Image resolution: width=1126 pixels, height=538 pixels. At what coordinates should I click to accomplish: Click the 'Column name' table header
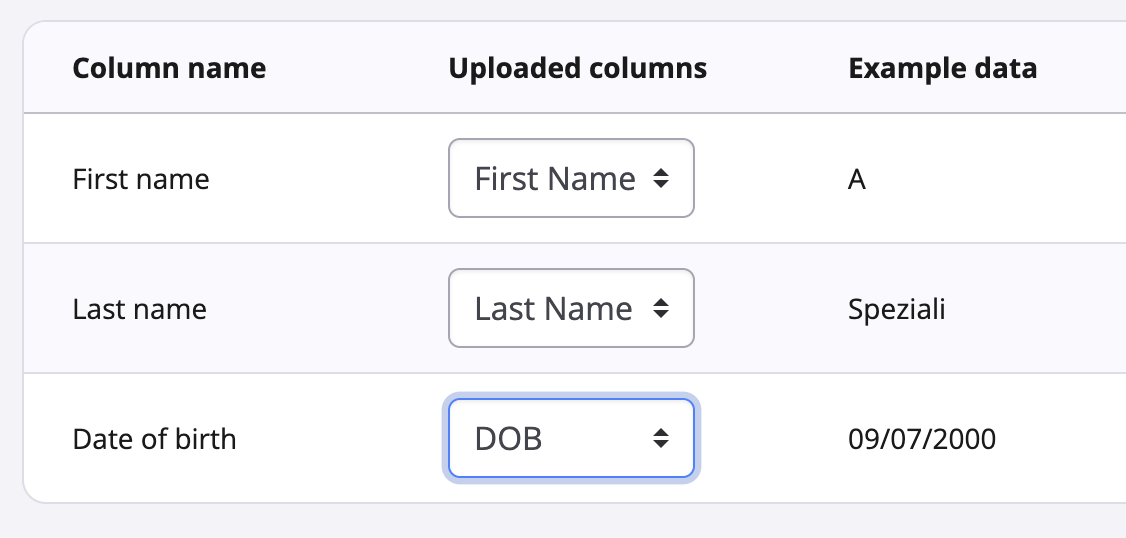[x=169, y=69]
